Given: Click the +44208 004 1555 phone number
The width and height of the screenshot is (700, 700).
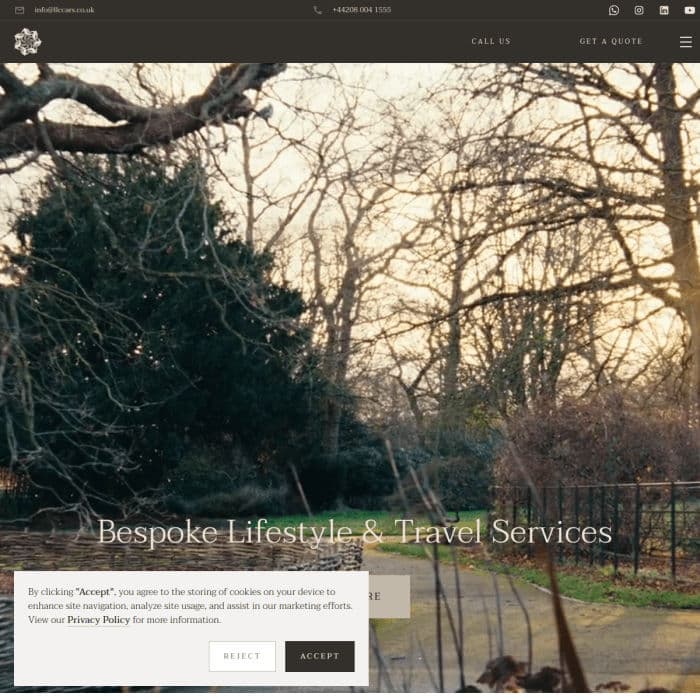Looking at the screenshot, I should (x=362, y=10).
